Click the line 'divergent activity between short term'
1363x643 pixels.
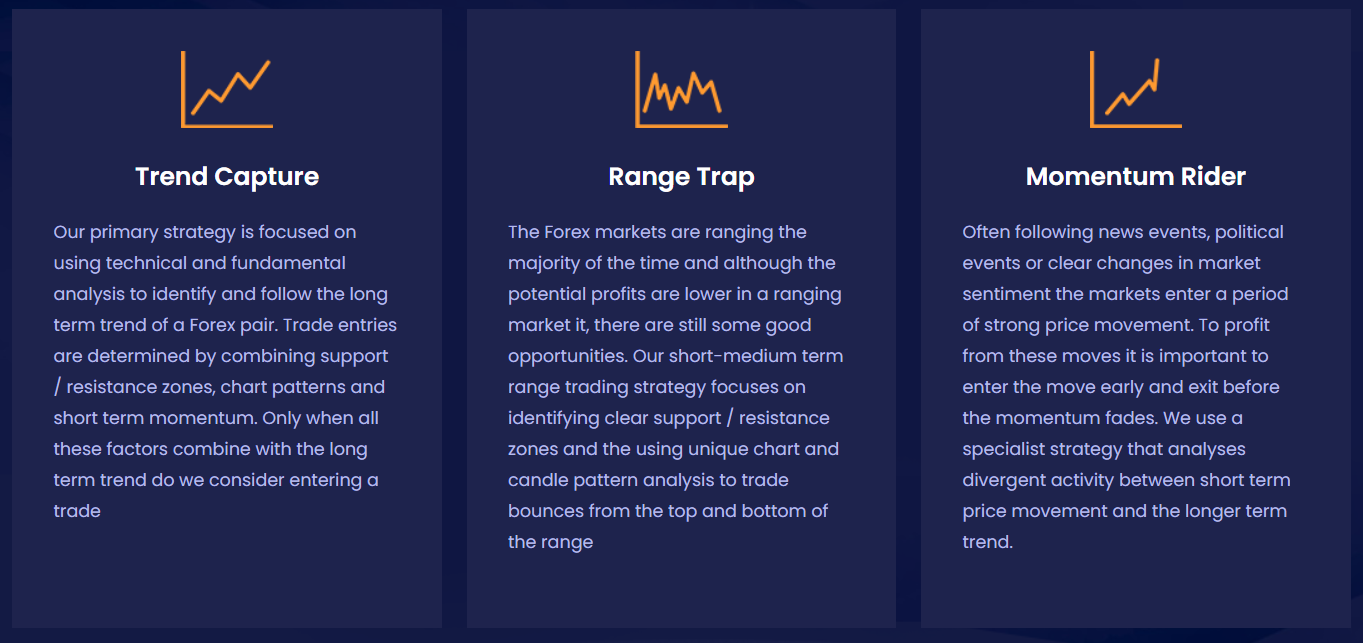click(1126, 480)
